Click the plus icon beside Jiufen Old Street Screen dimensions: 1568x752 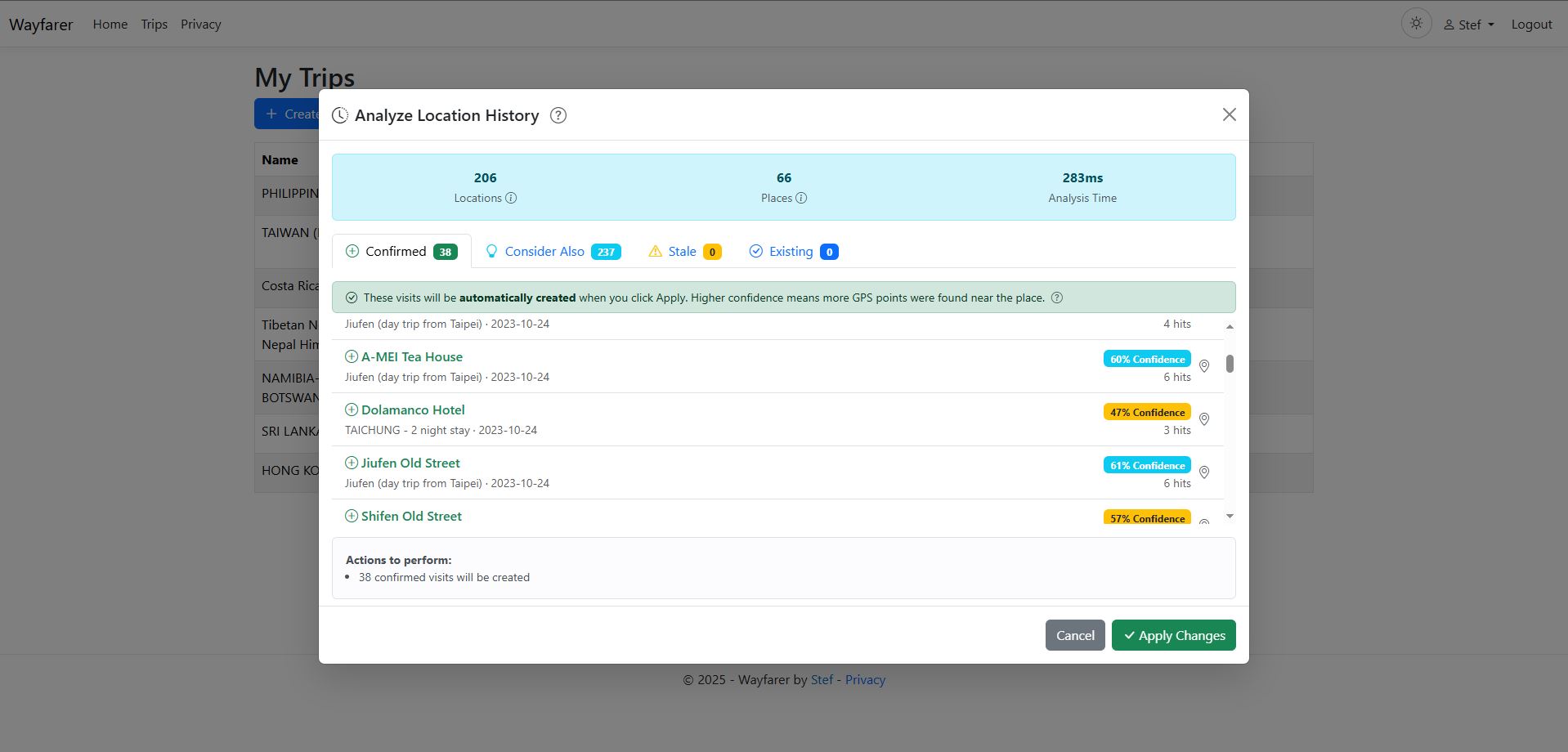[352, 463]
